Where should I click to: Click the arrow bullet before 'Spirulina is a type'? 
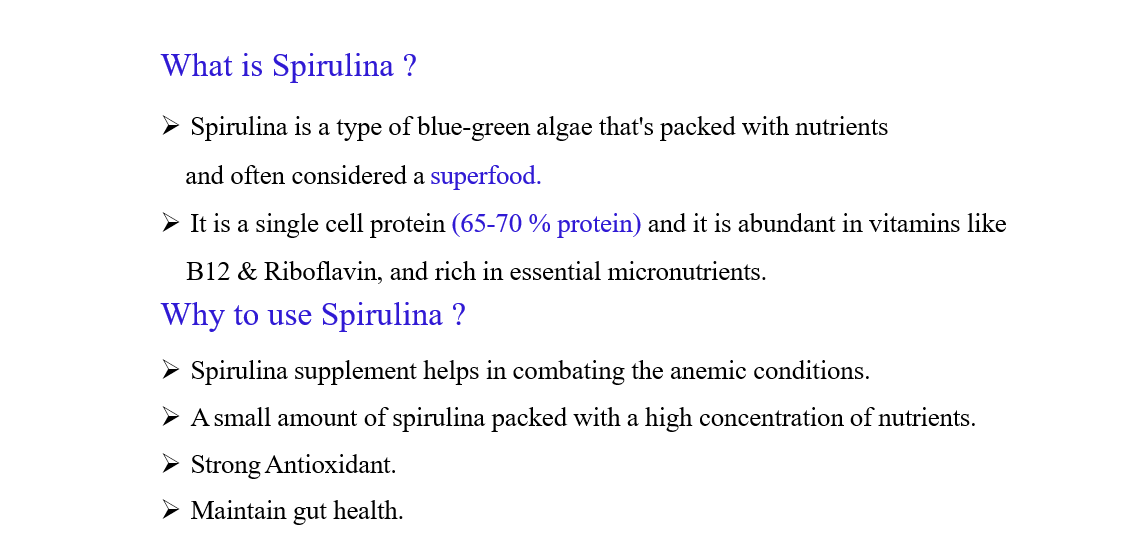[x=170, y=127]
